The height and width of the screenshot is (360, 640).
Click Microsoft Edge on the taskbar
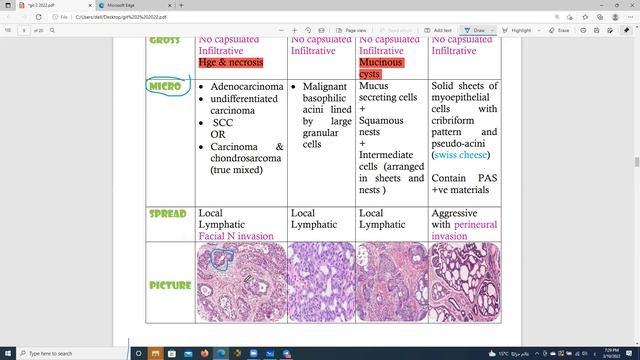tap(221, 353)
